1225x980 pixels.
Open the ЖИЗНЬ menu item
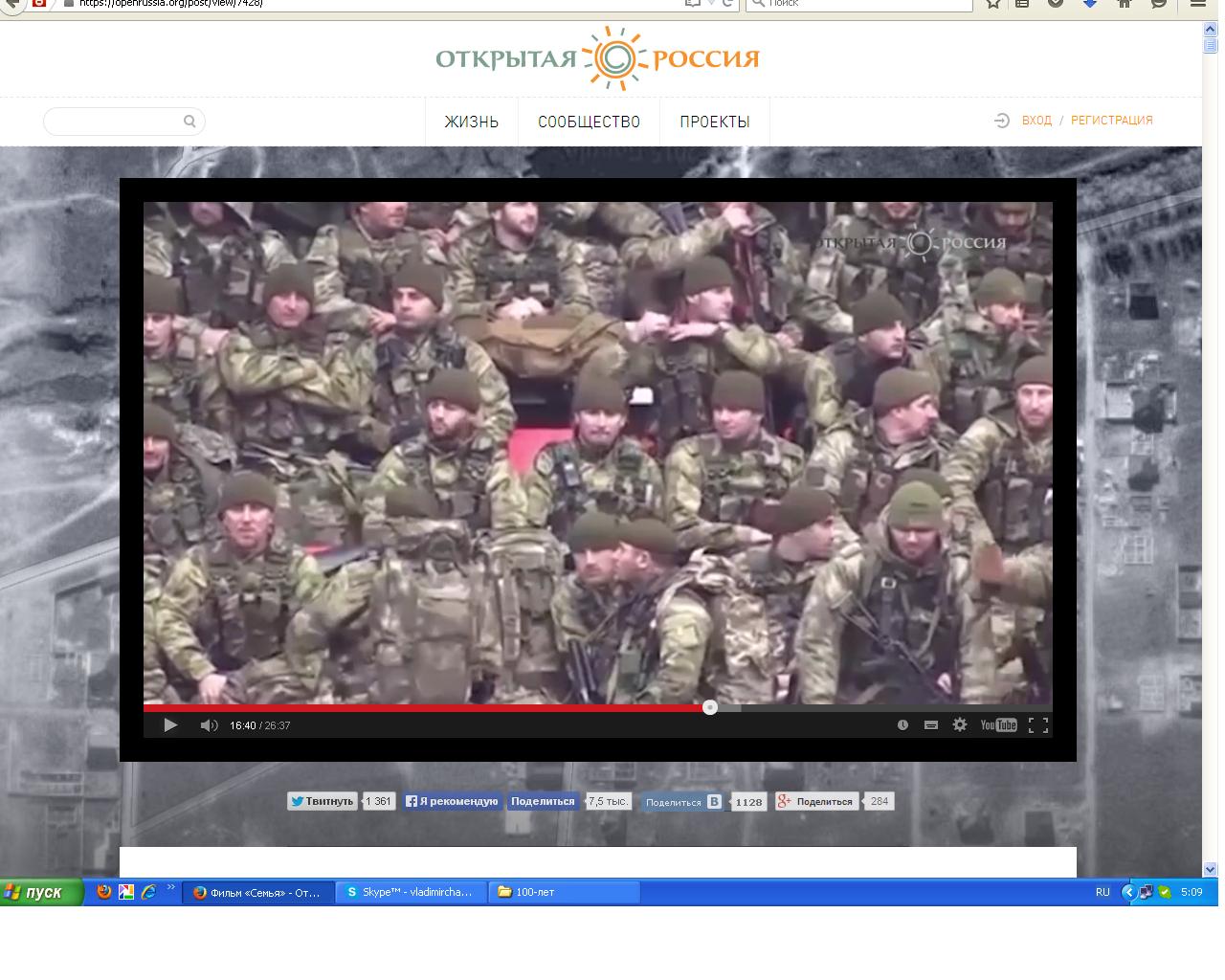[x=471, y=122]
